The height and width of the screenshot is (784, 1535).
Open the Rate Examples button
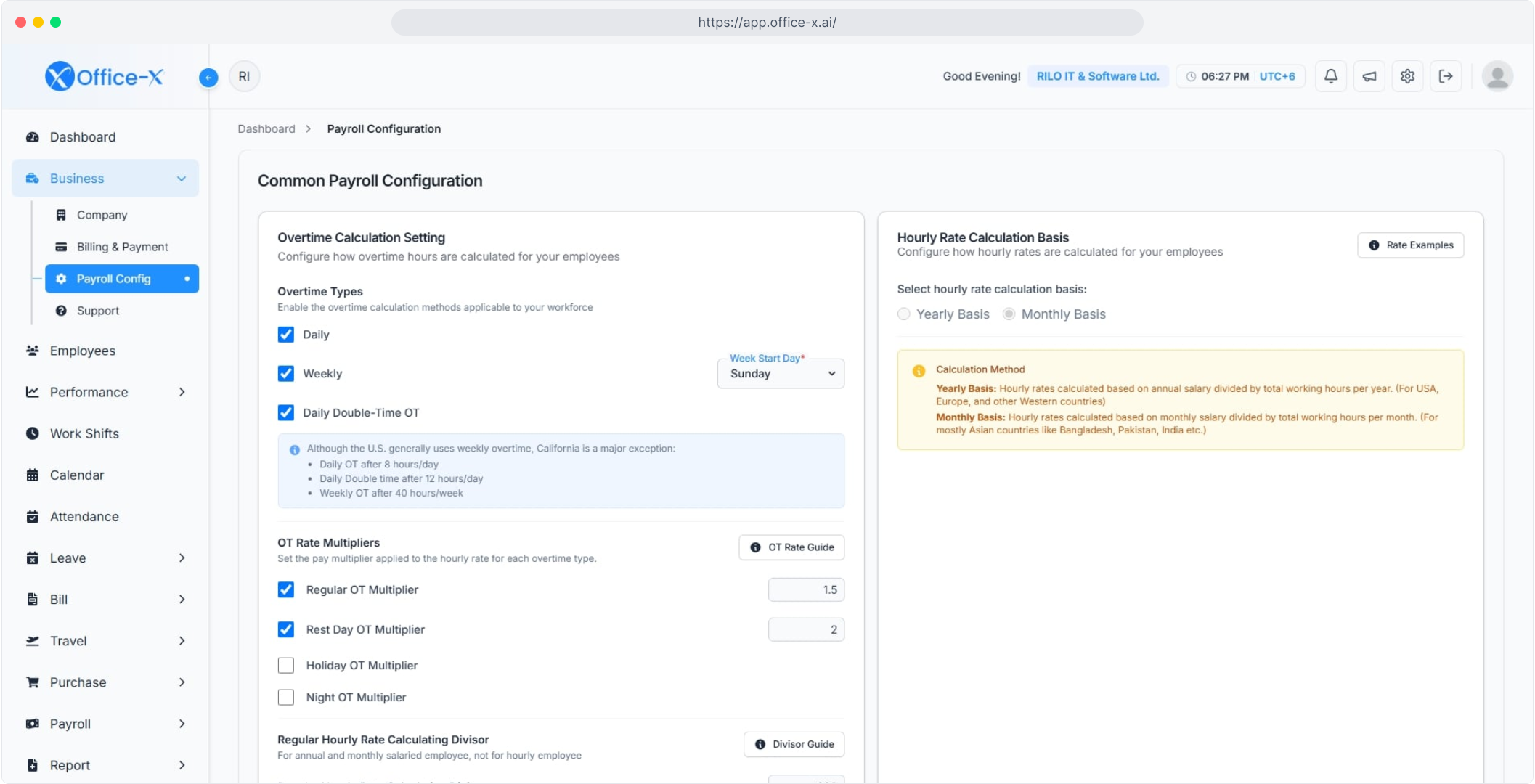coord(1410,245)
